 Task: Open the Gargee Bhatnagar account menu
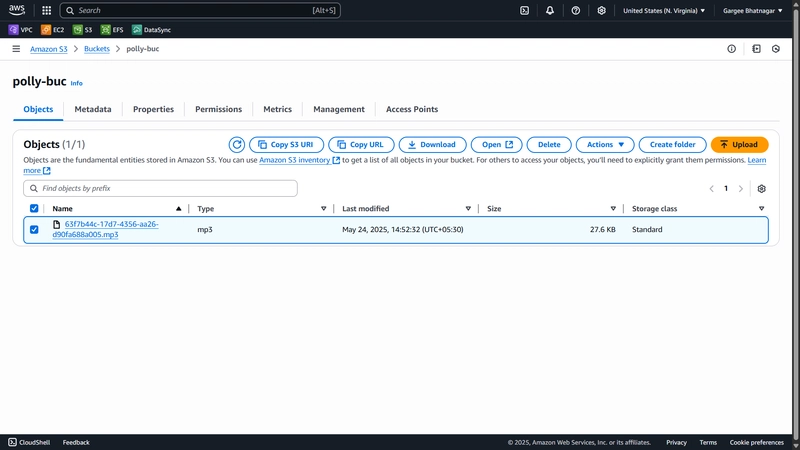[752, 10]
